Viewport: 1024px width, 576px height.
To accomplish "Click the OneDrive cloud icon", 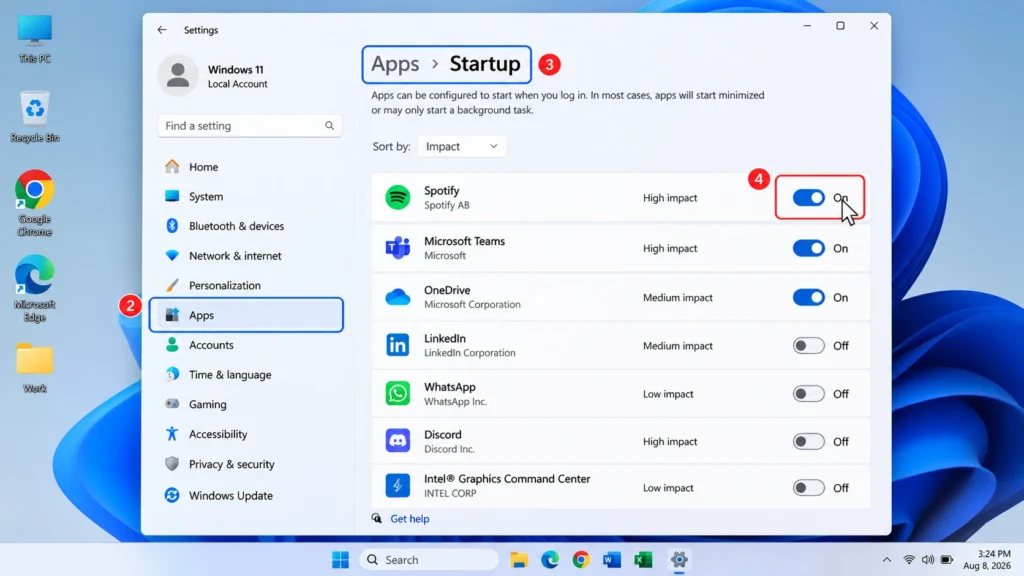I will pos(398,297).
